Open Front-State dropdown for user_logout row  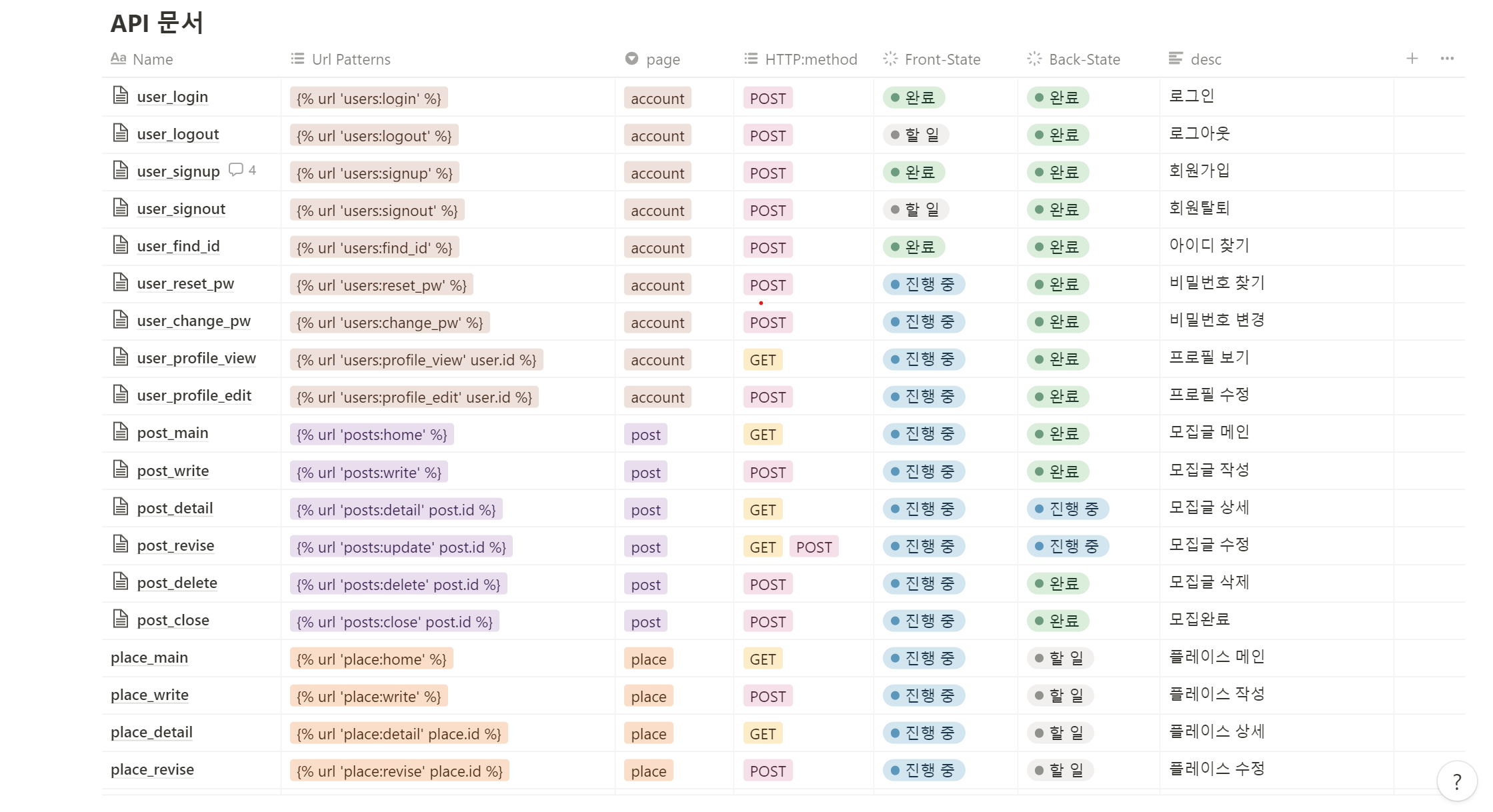tap(916, 135)
